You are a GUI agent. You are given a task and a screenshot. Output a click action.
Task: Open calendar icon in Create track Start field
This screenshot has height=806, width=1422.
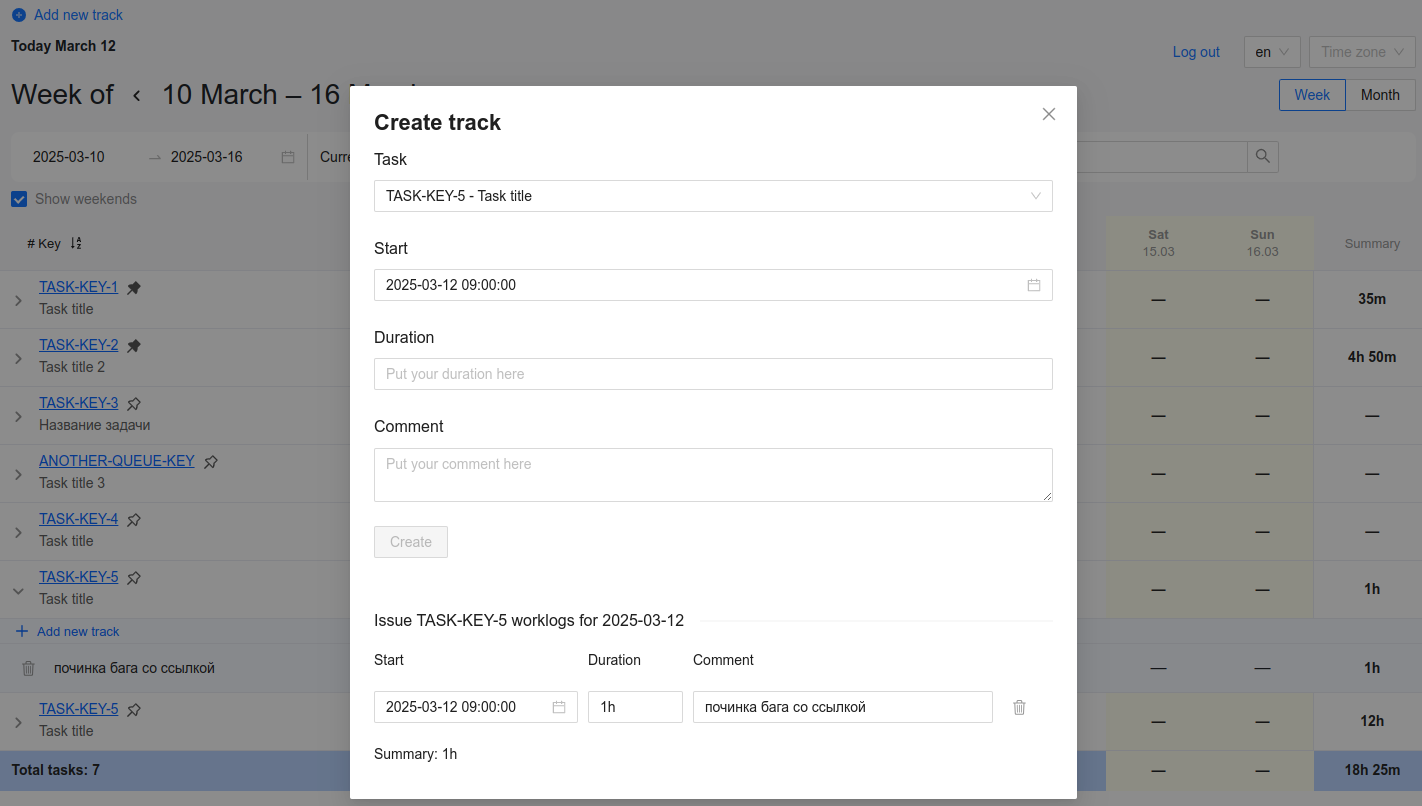click(x=1034, y=285)
